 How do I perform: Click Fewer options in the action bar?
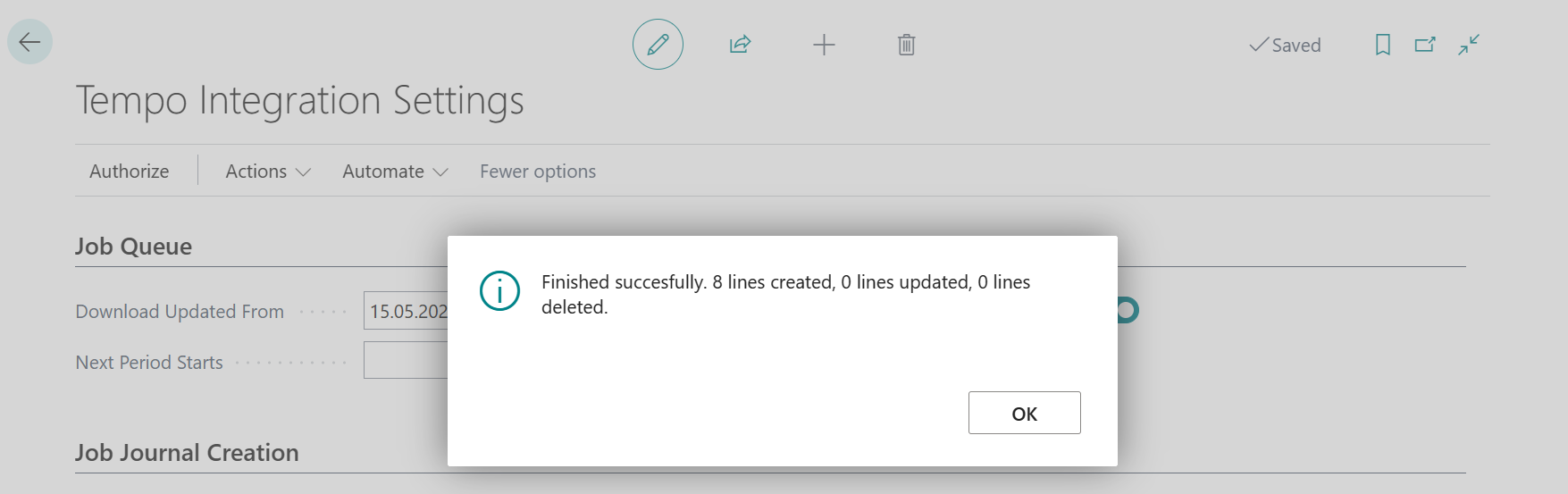[x=538, y=172]
